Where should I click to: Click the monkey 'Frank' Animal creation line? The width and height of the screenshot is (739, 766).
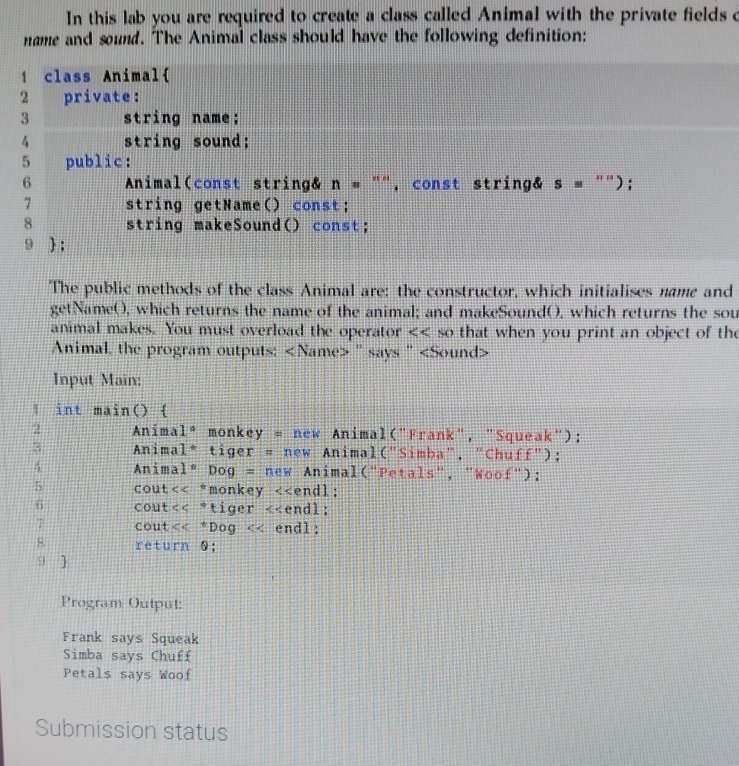(x=357, y=434)
